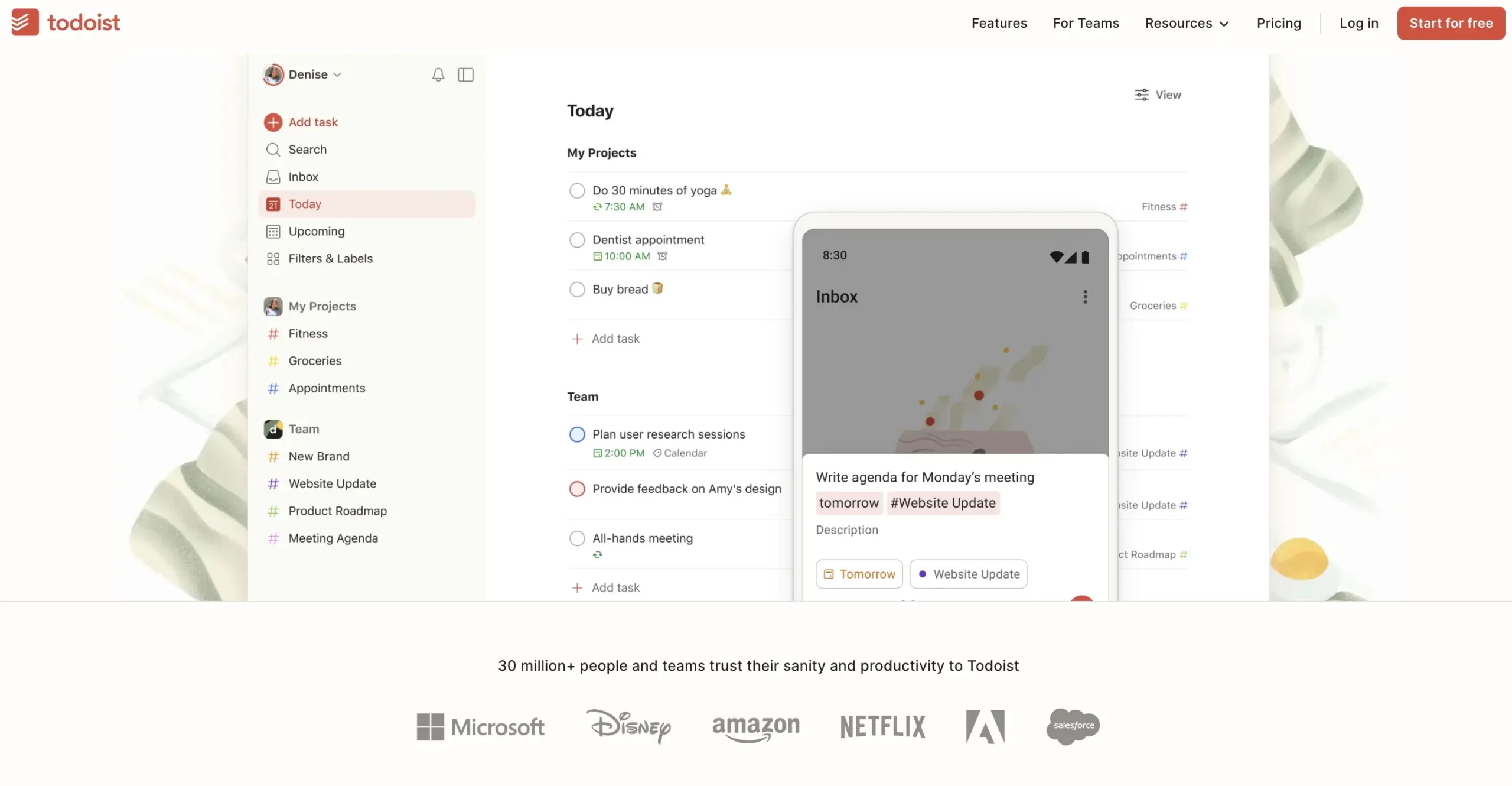Open the Features nav item

(999, 23)
